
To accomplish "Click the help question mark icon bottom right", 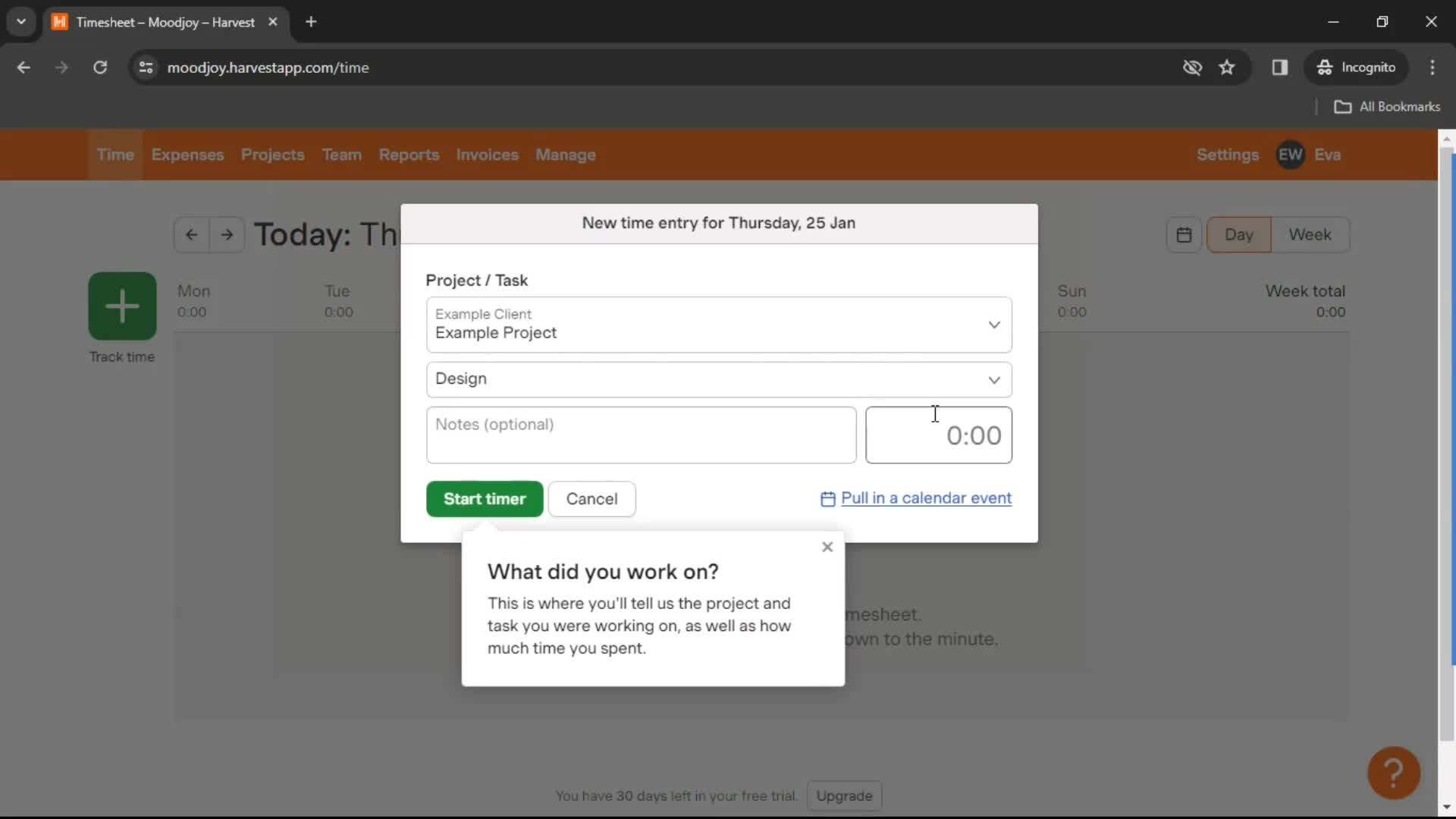I will coord(1394,772).
